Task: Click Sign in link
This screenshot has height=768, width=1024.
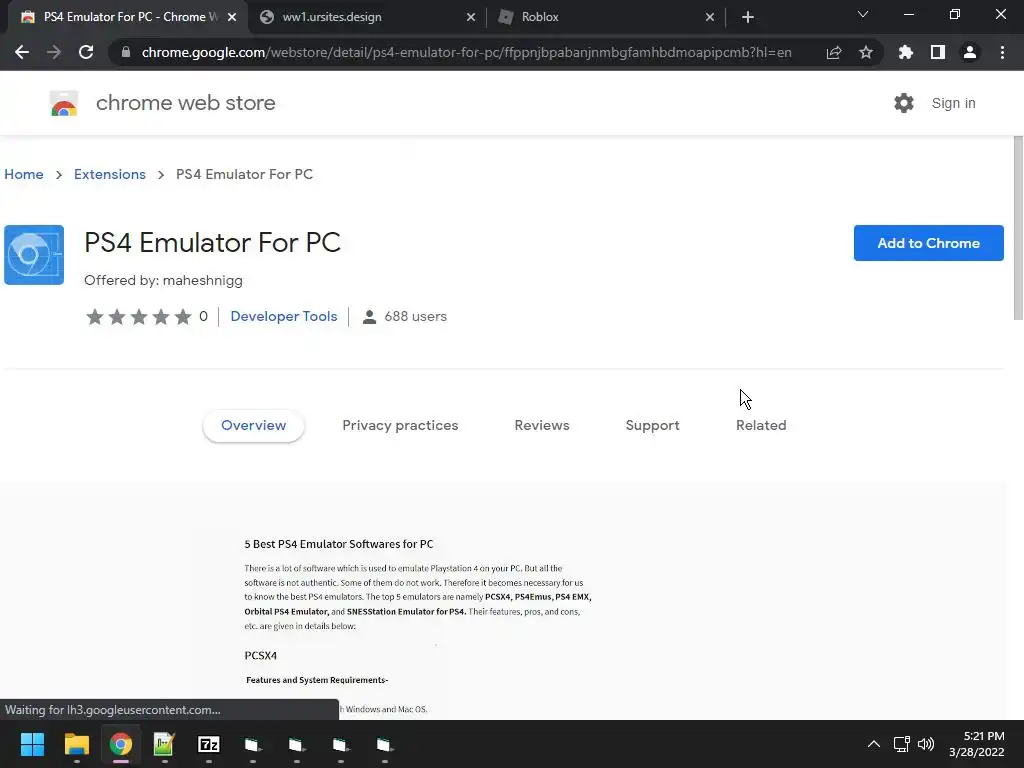Action: pyautogui.click(x=953, y=103)
